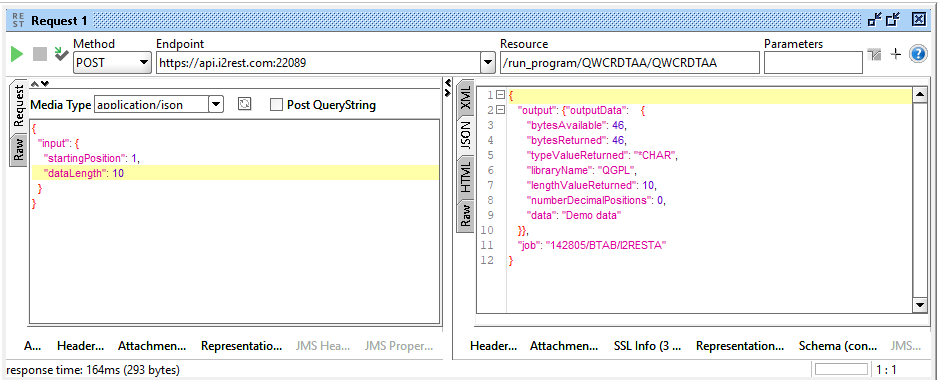Restore Request 1 window size icon
Image resolution: width=938 pixels, height=380 pixels.
874,20
